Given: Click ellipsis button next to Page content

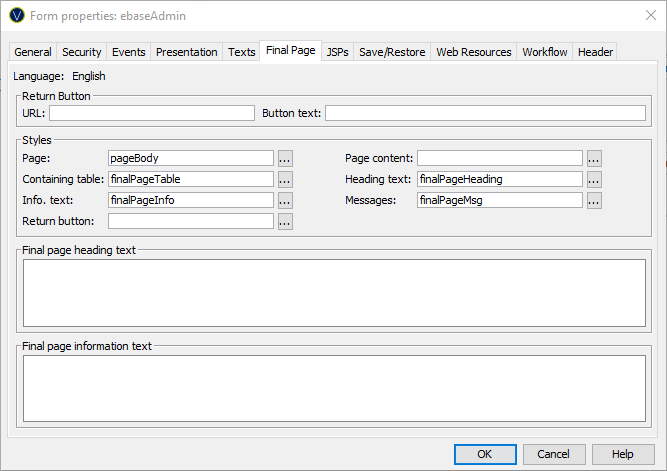Looking at the screenshot, I should [x=594, y=158].
